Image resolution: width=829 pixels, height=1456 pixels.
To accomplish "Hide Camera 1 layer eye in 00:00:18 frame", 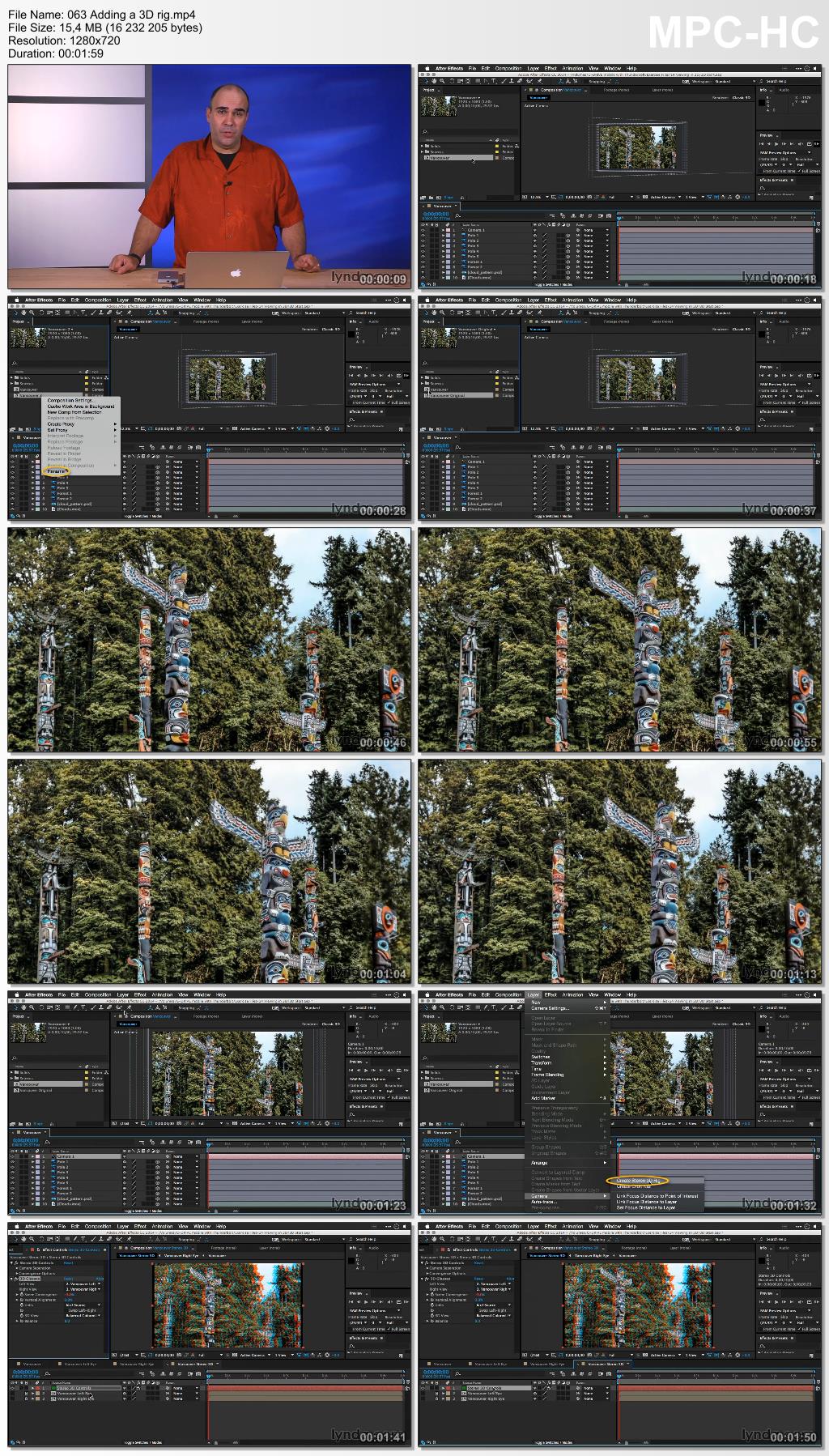I will (423, 230).
